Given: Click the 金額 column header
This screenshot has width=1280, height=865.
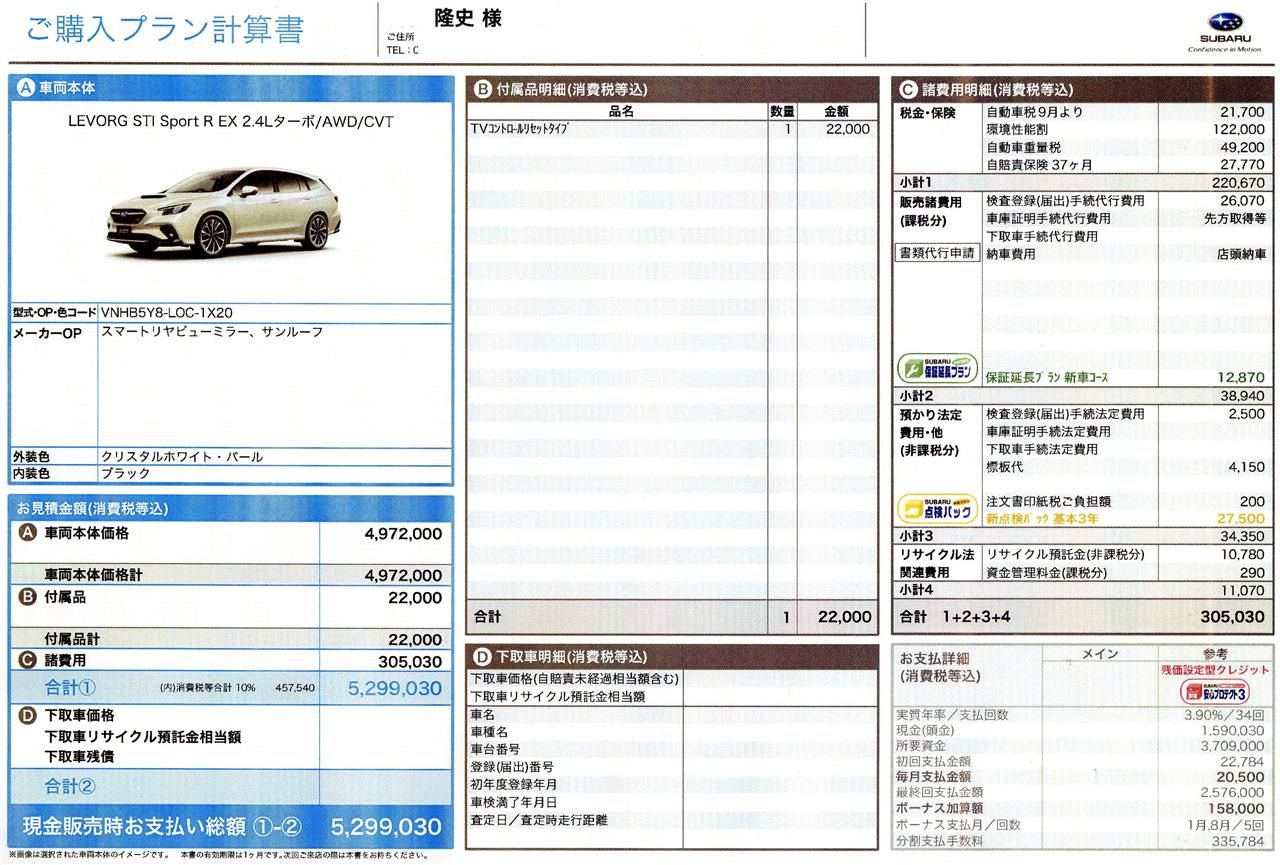Looking at the screenshot, I should 836,112.
